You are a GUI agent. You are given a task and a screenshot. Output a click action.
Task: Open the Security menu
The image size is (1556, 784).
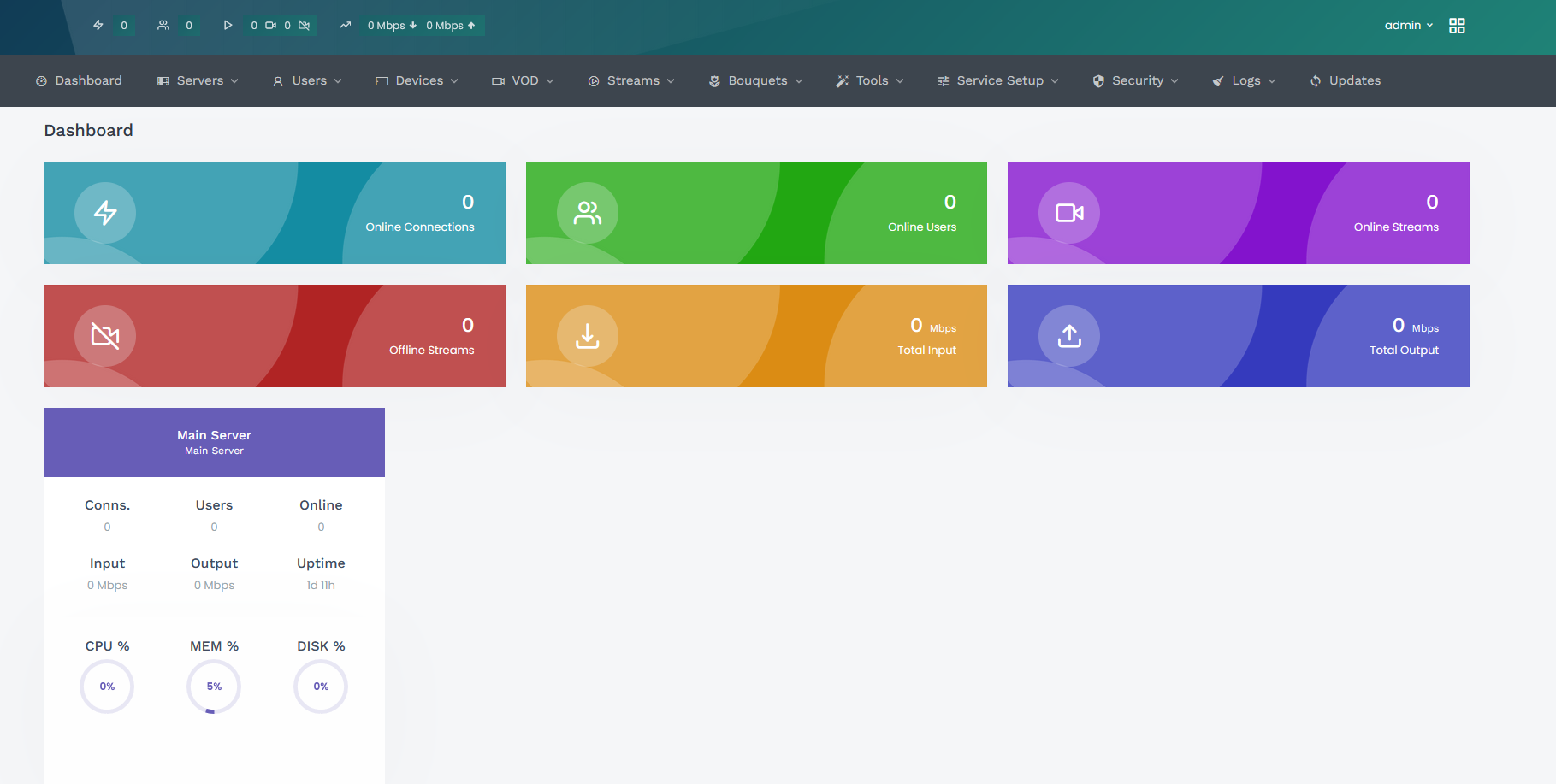pyautogui.click(x=1136, y=80)
